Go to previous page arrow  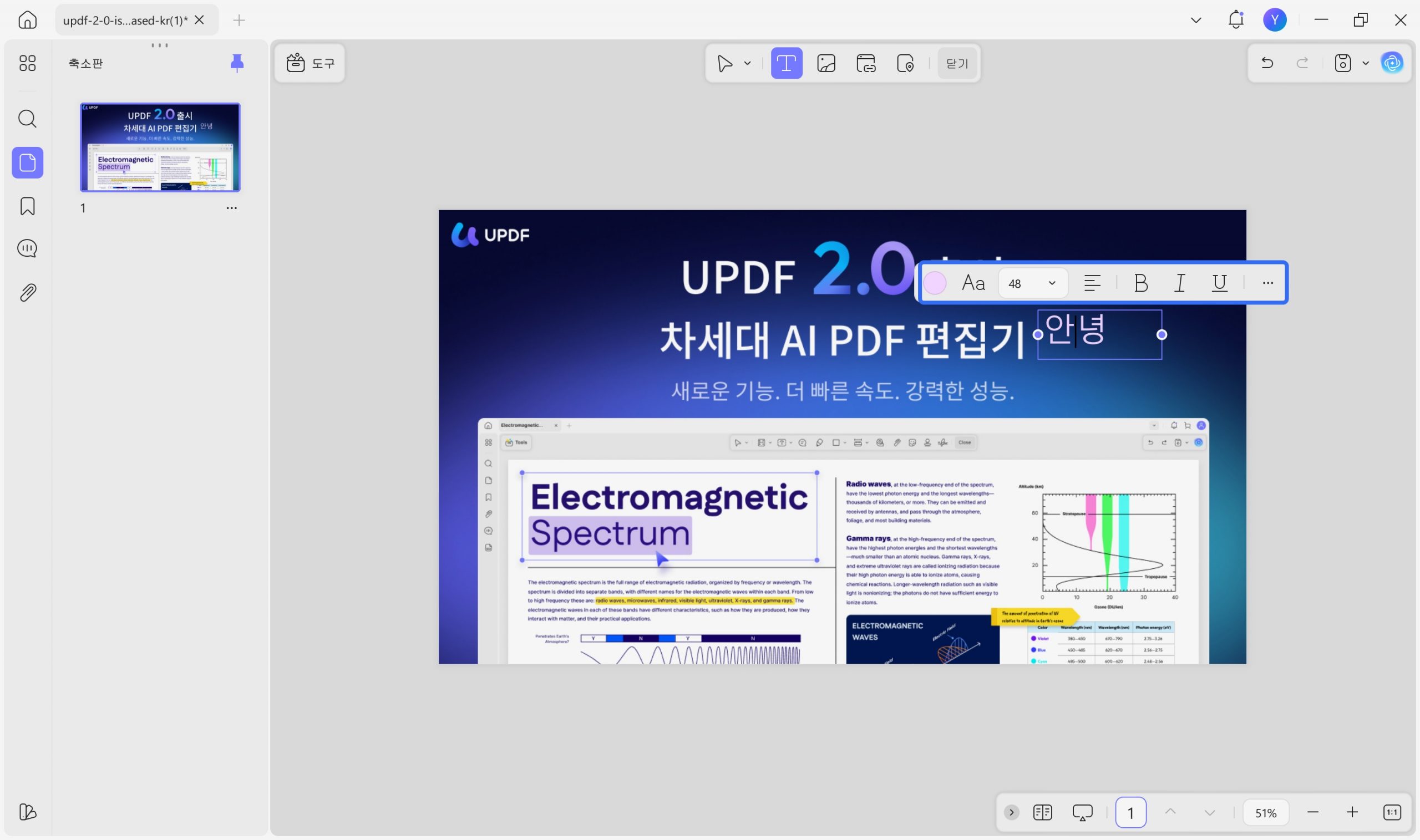click(x=1170, y=812)
